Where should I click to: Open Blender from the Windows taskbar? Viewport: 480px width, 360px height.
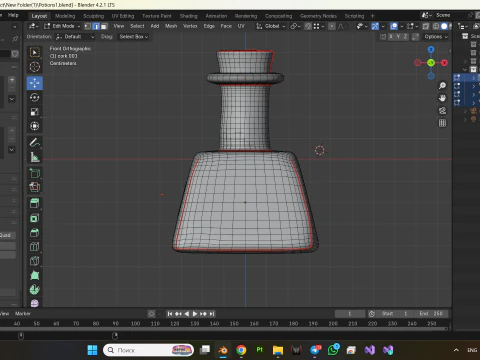click(x=223, y=350)
